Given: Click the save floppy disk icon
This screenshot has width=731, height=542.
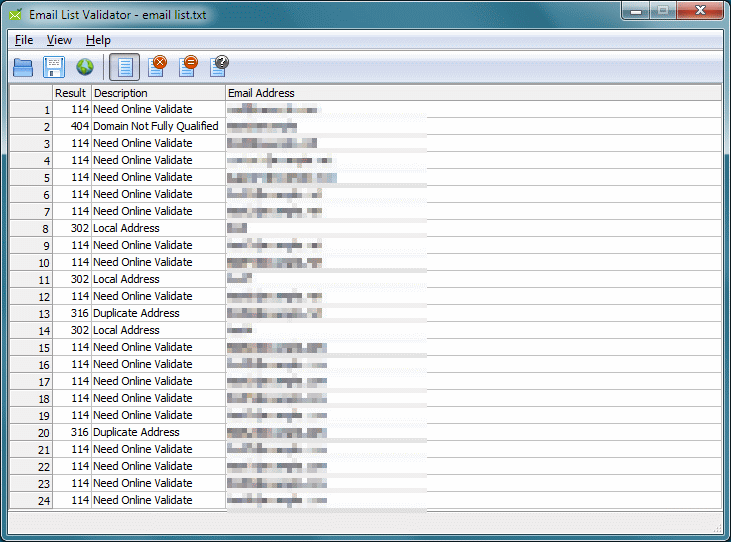Looking at the screenshot, I should pyautogui.click(x=54, y=67).
